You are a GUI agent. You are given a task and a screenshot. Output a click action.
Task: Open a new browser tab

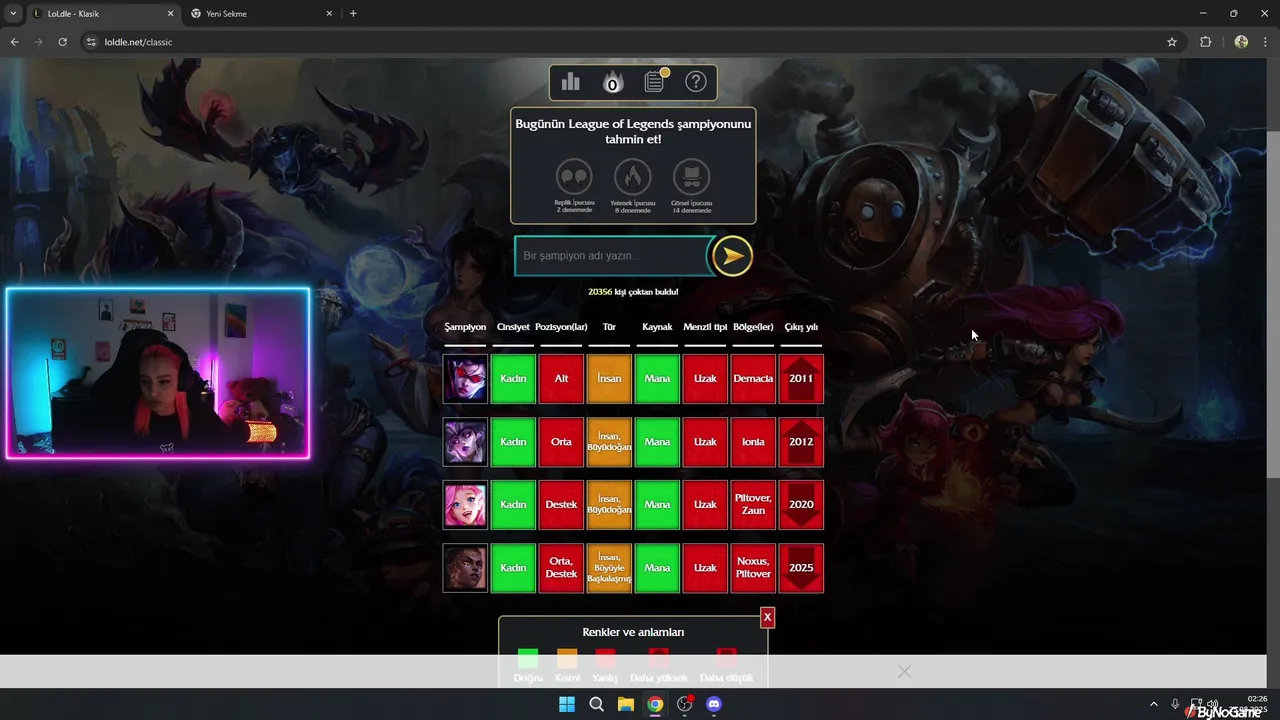coord(353,14)
